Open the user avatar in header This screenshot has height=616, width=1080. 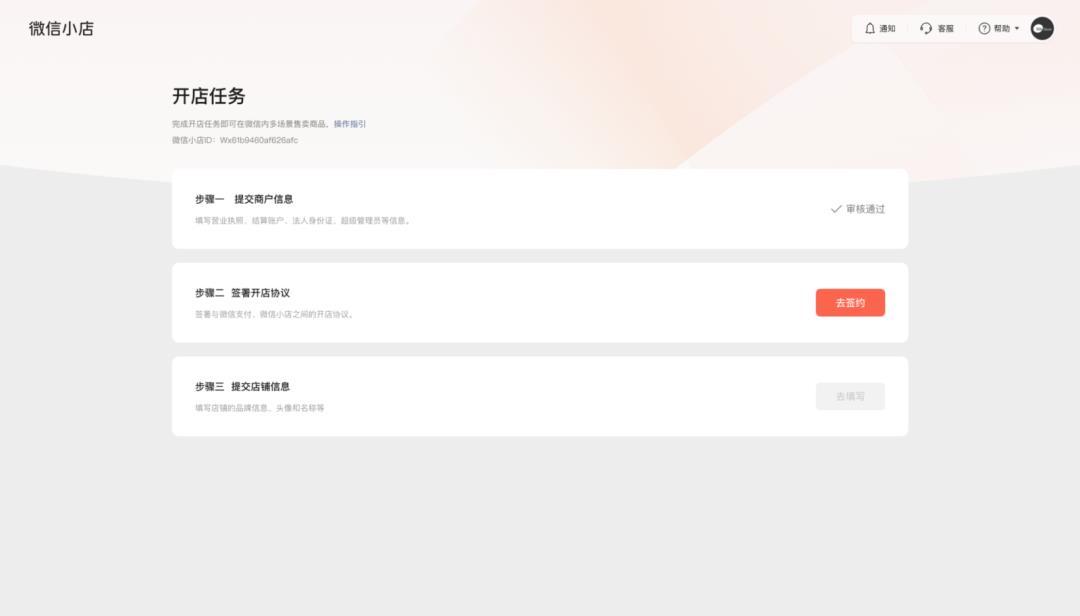tap(1041, 28)
